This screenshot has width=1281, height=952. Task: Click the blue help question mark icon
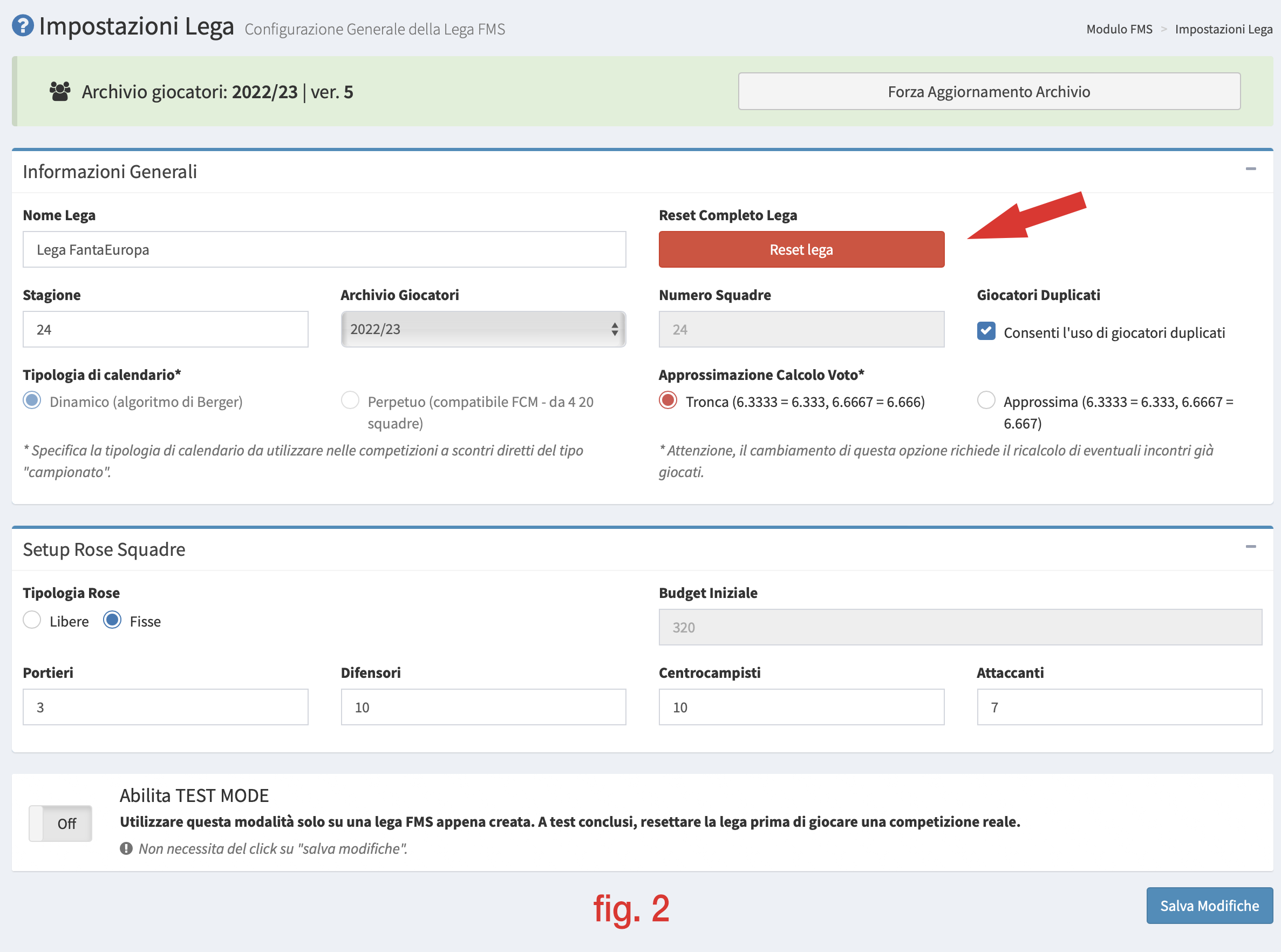tap(23, 26)
